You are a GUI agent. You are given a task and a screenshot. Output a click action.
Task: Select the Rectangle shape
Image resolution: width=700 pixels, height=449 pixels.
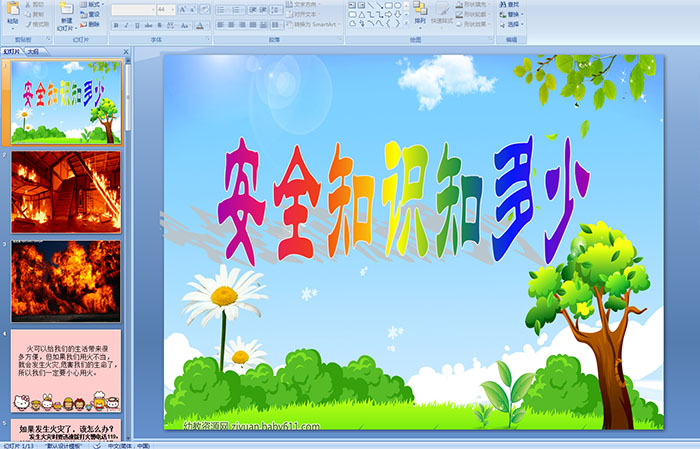click(x=388, y=5)
